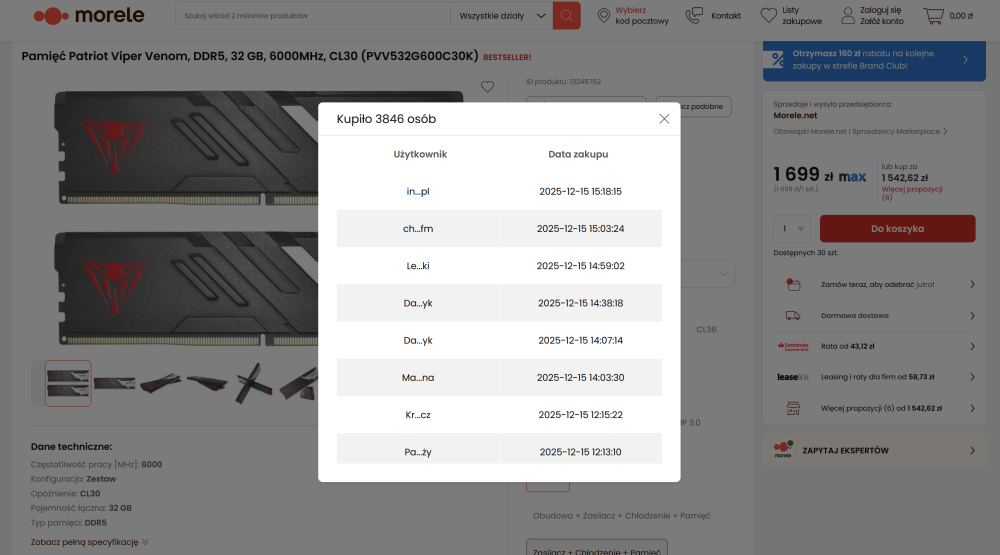Screen dimensions: 1000x555
Task: Add product to wishlist heart above image
Action: tap(487, 87)
